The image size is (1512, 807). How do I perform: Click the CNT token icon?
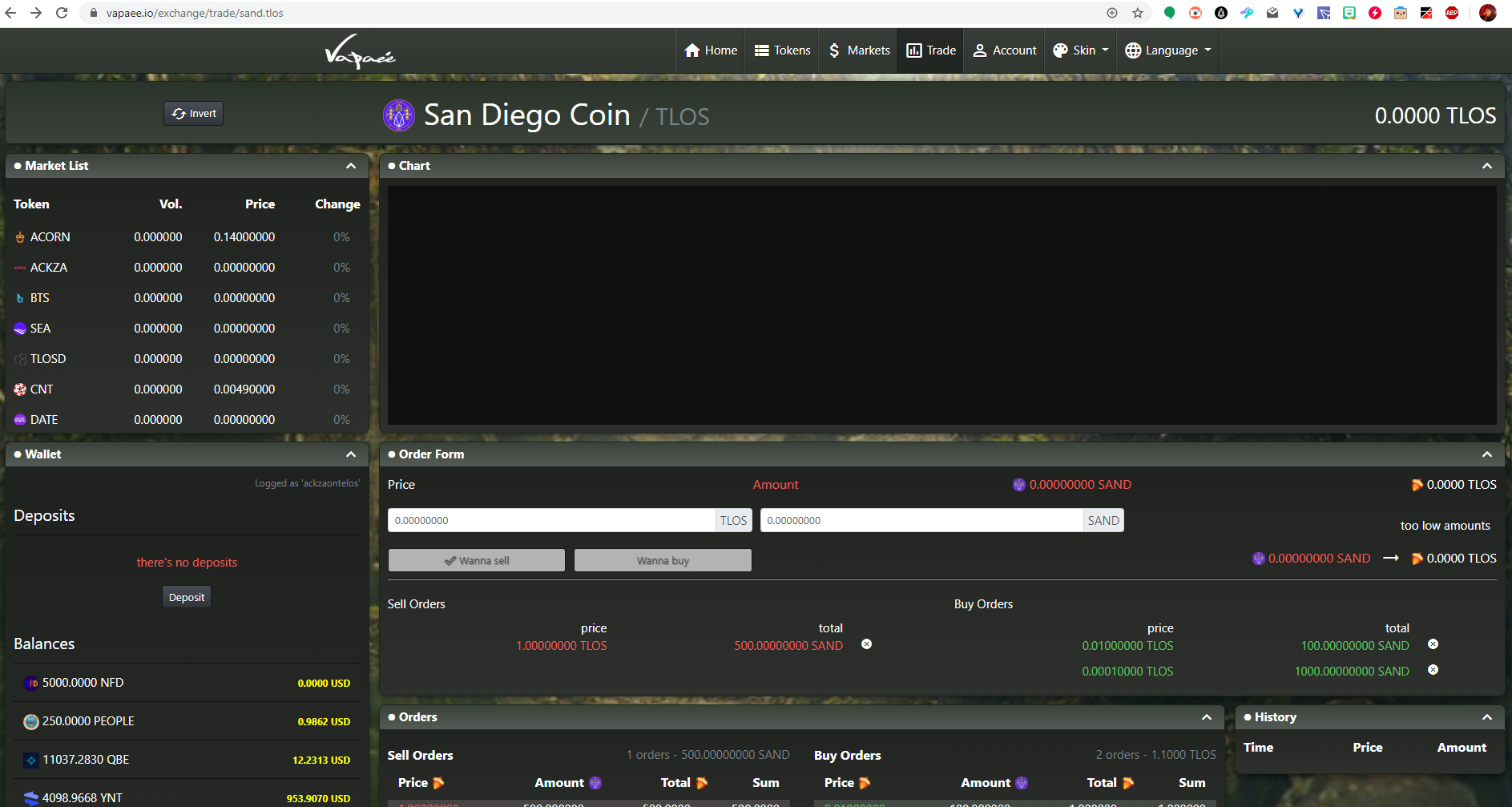pyautogui.click(x=20, y=389)
